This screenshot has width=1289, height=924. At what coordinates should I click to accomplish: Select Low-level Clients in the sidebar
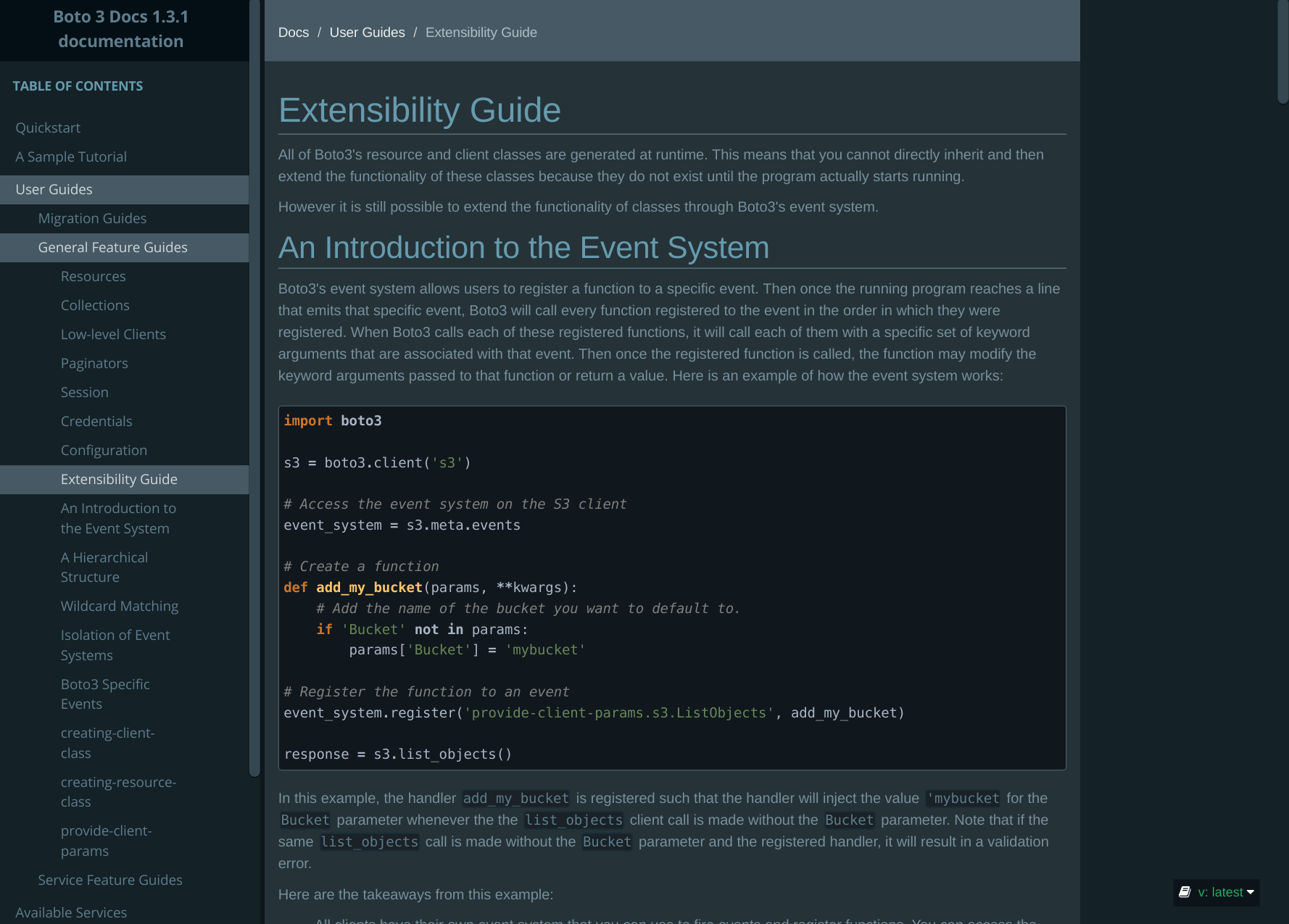click(x=113, y=334)
